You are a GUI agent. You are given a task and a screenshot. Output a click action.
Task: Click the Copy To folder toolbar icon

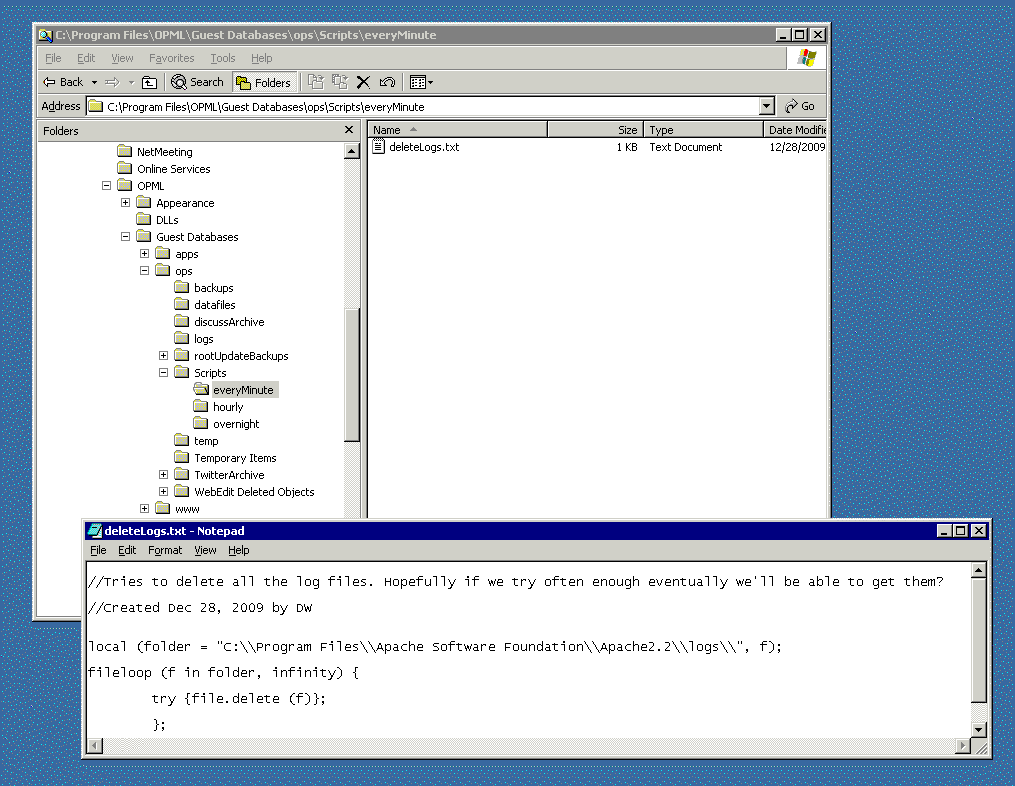click(339, 82)
